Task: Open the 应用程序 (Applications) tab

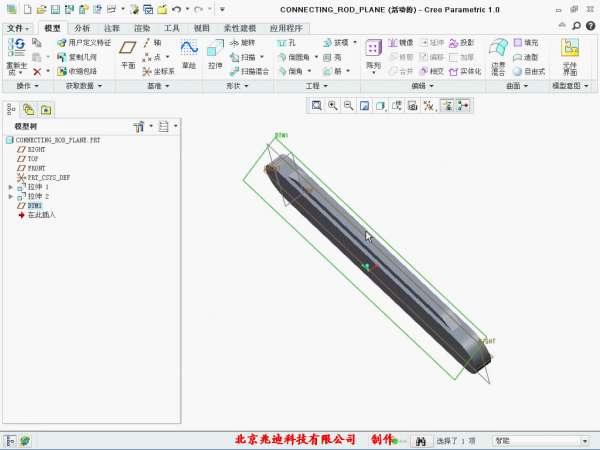Action: pyautogui.click(x=286, y=28)
